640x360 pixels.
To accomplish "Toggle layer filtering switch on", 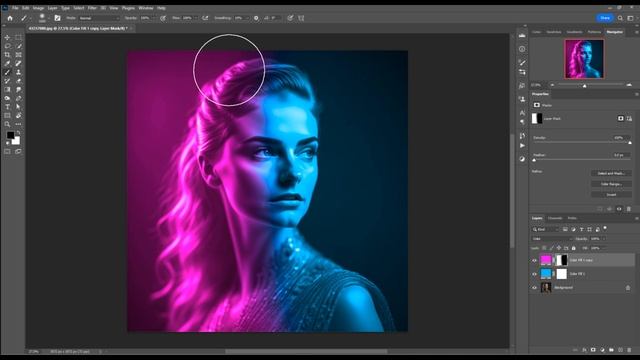I will 605,228.
